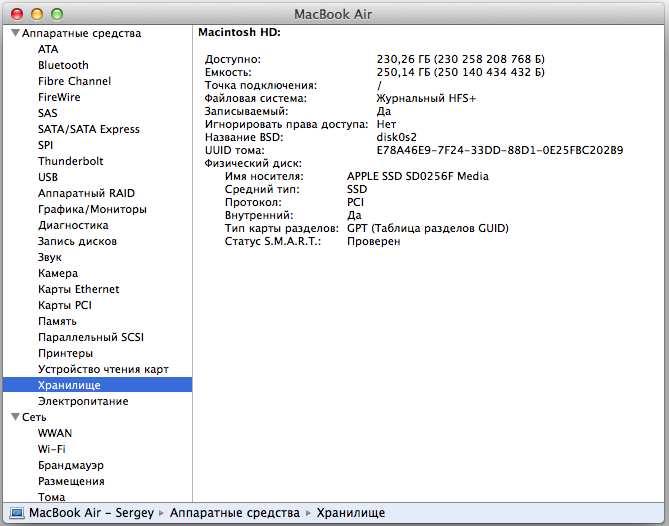The width and height of the screenshot is (669, 526).
Task: Click APPLE SSD SD0256F Media text
Action: pos(418,176)
